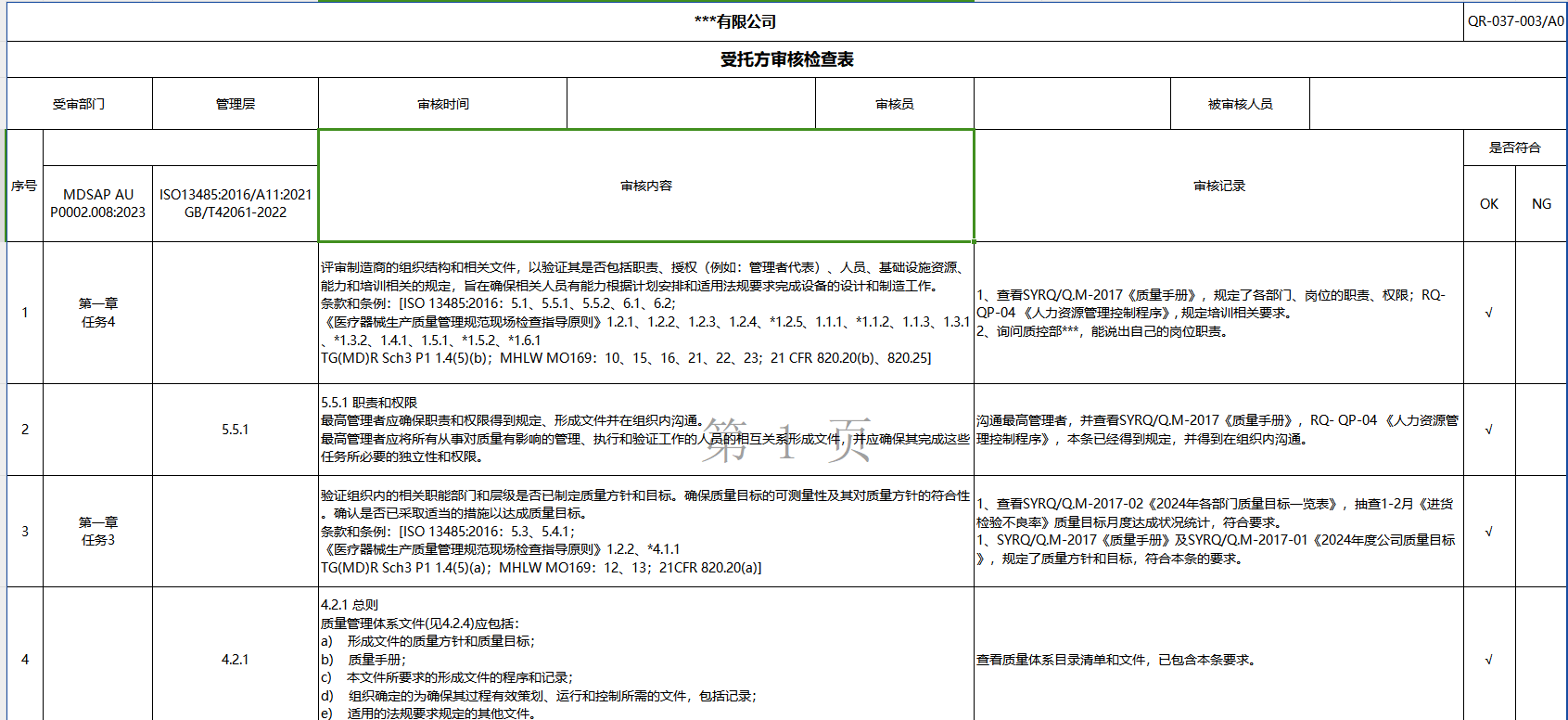Viewport: 1568px width, 720px height.
Task: Select the 是否符合 header cell
Action: click(1515, 148)
